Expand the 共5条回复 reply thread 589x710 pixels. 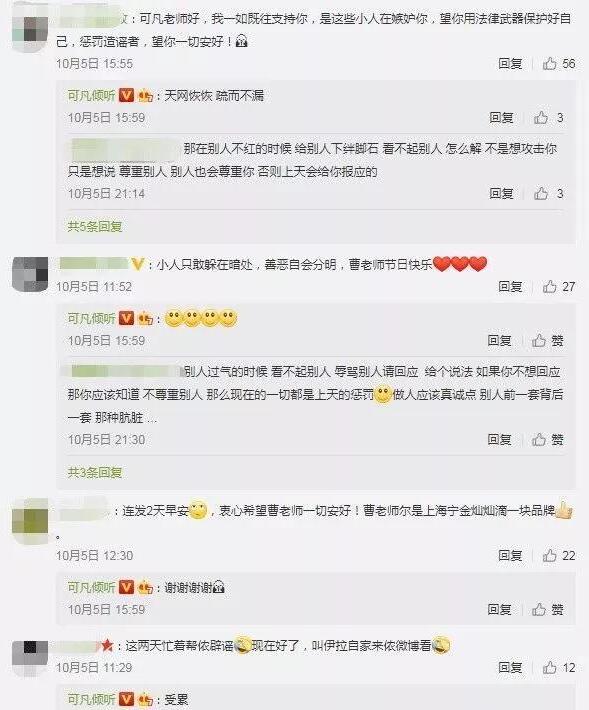95,226
